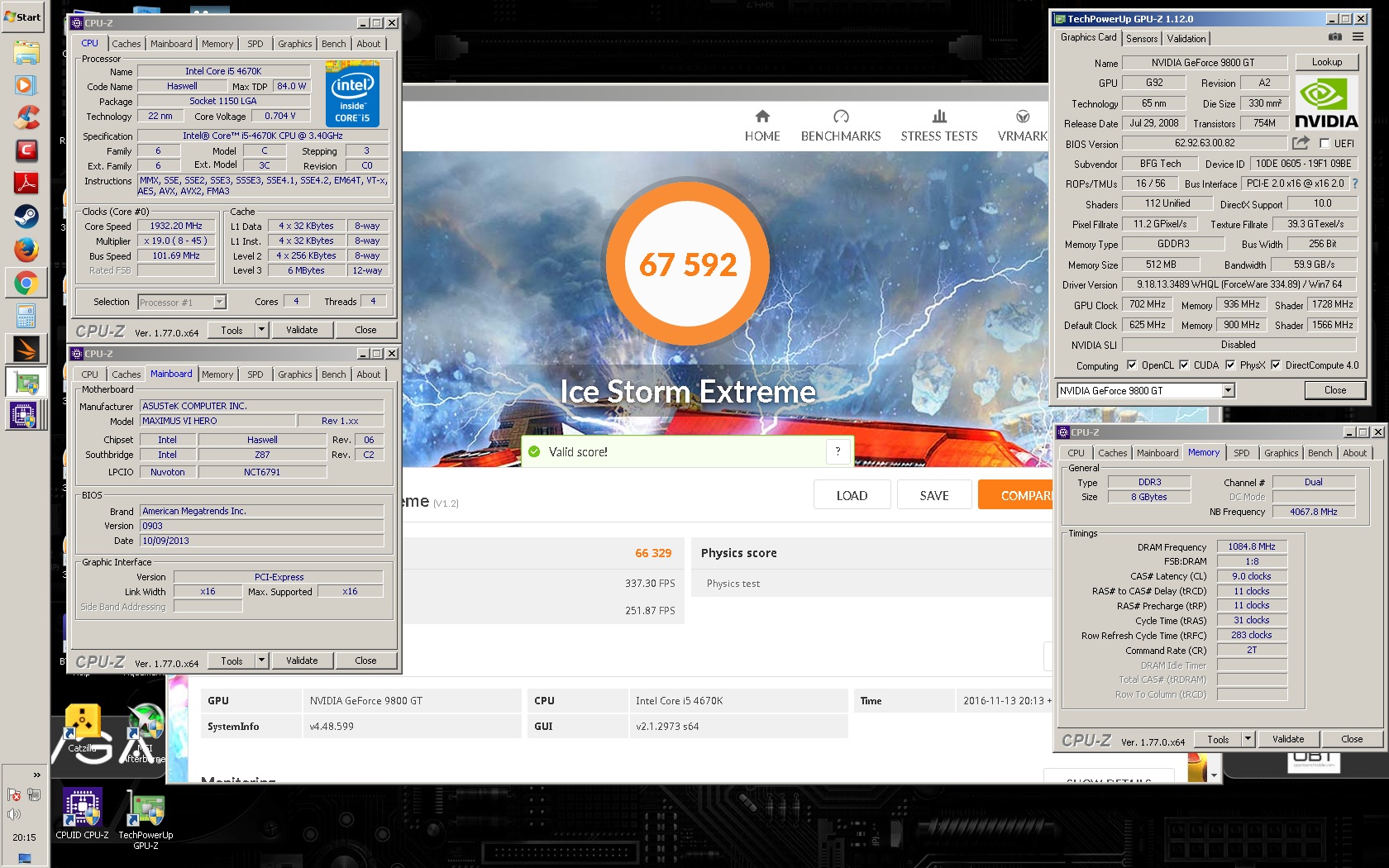This screenshot has height=868, width=1389.
Task: Open Calculator from the taskbar
Action: tap(26, 317)
